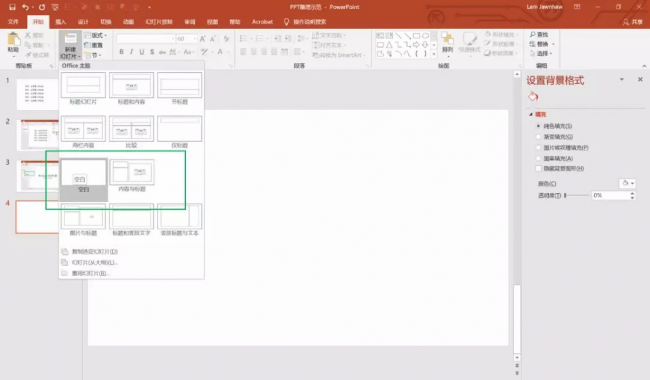Image resolution: width=650 pixels, height=380 pixels.
Task: Start slideshow from beginning via quick access icon
Action: 55,7
